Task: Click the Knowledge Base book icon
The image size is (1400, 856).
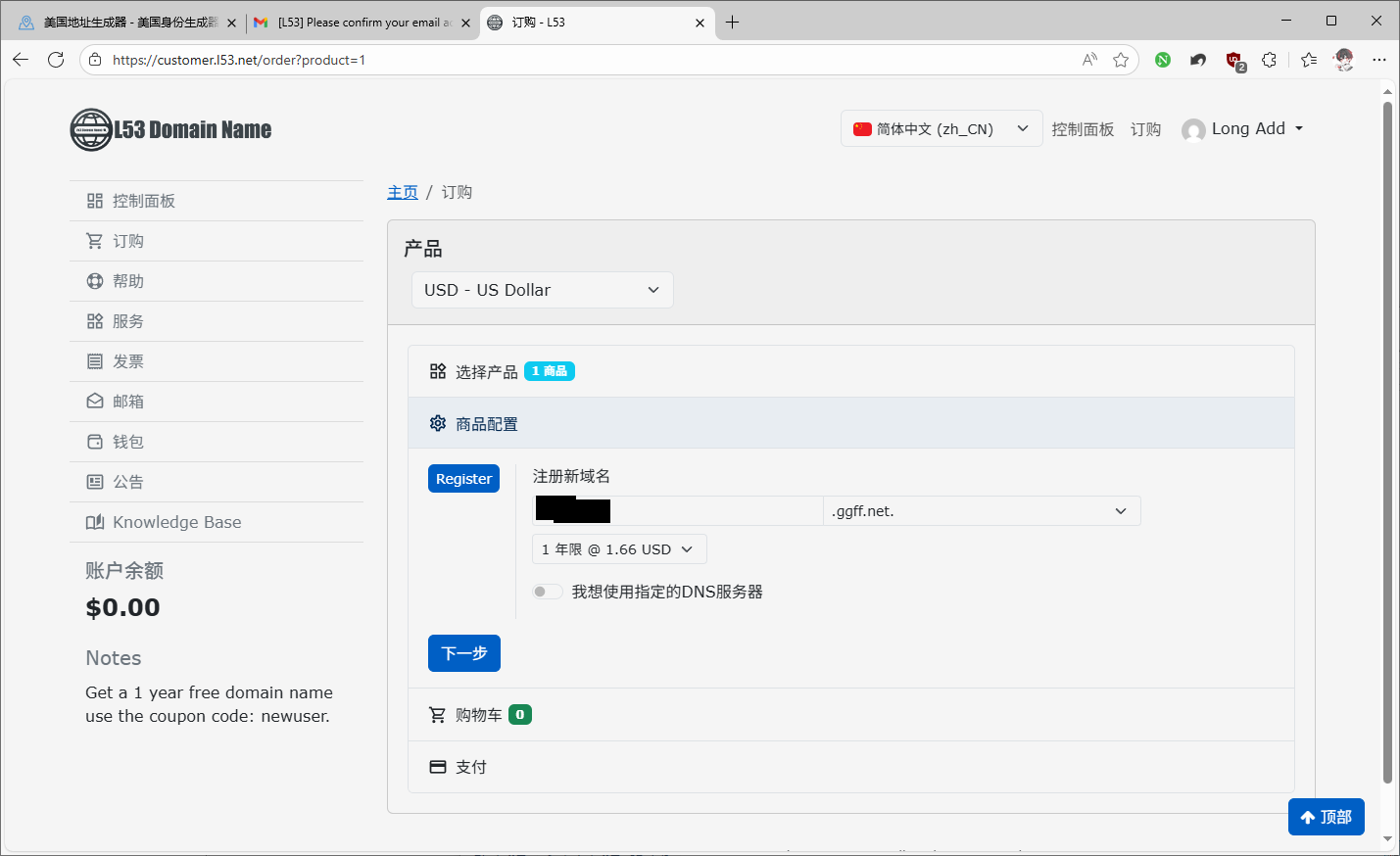Action: pyautogui.click(x=95, y=522)
